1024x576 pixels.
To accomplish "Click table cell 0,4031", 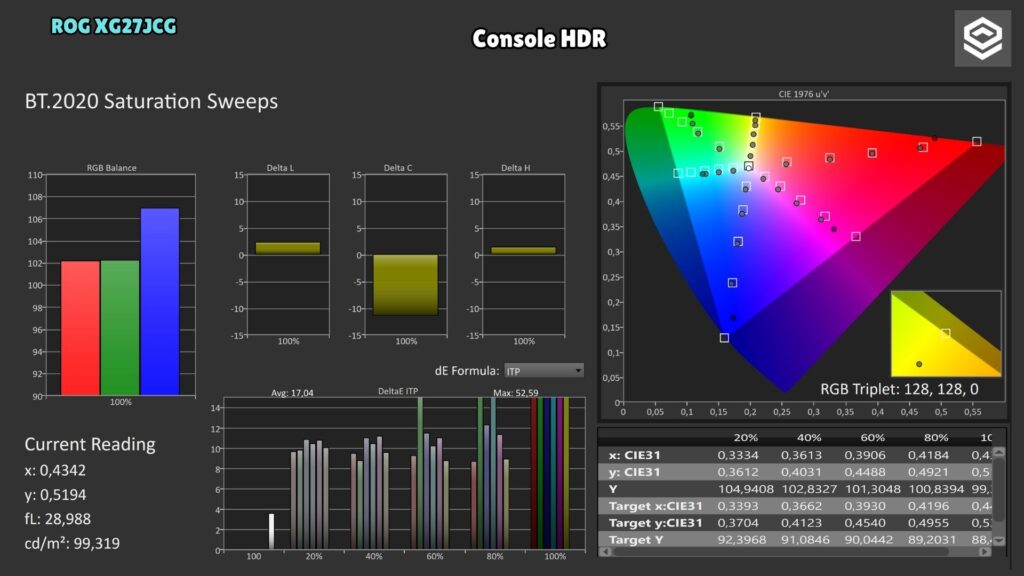I will (801, 472).
